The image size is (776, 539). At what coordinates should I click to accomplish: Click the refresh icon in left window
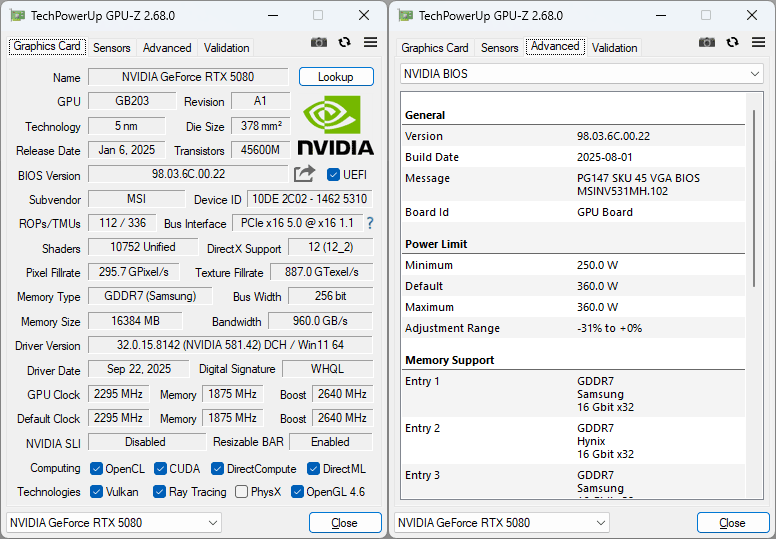tap(345, 42)
